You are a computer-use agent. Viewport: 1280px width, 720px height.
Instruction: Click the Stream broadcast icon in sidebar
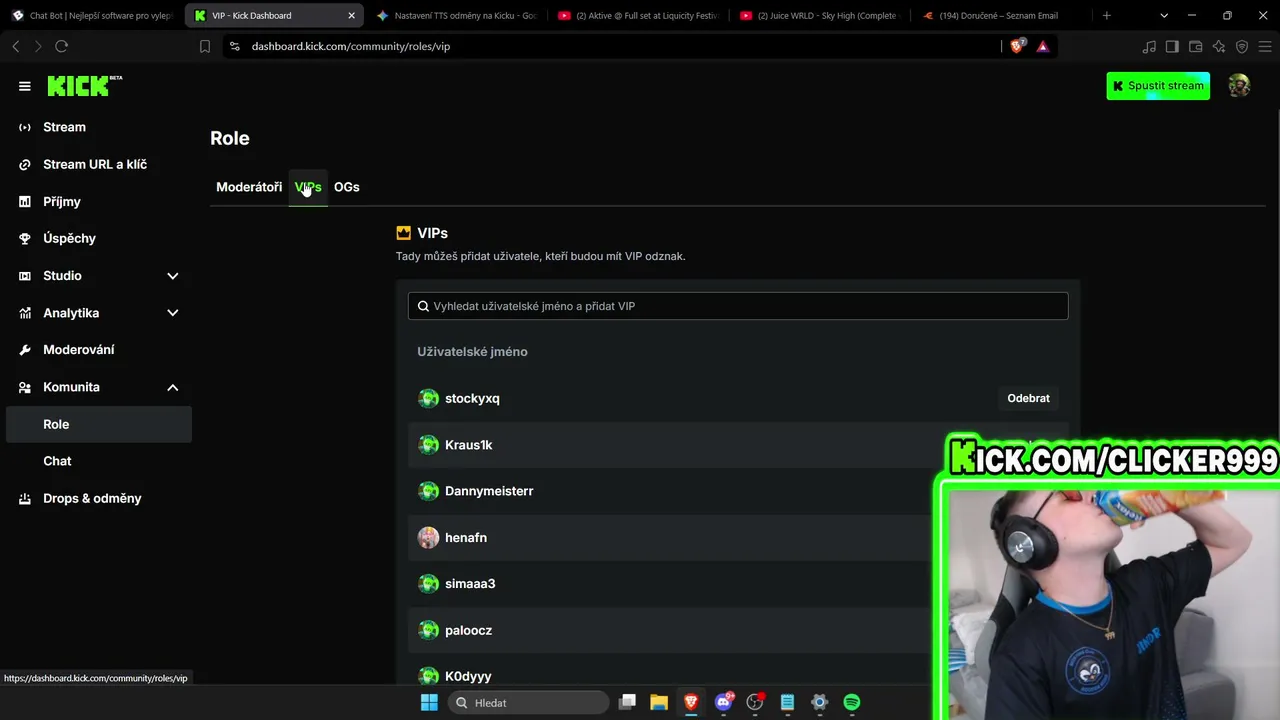(x=25, y=127)
